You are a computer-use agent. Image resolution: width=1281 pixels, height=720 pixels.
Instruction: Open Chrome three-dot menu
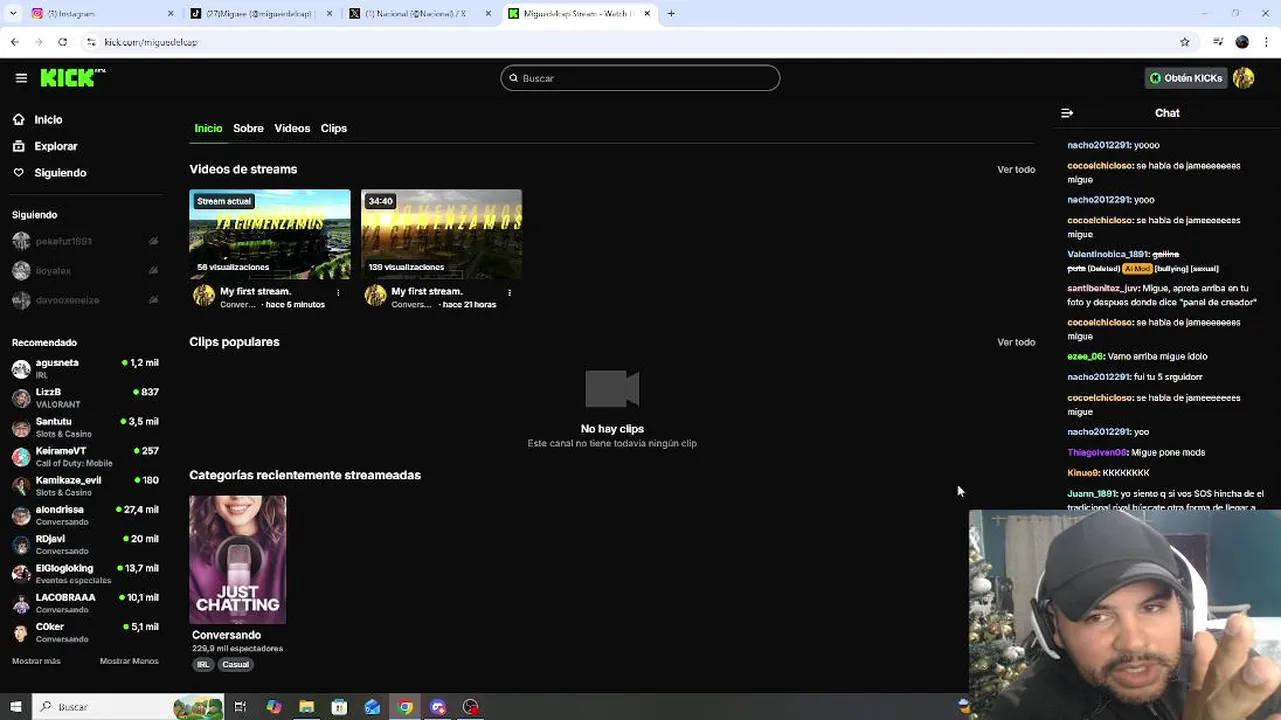click(x=1267, y=42)
